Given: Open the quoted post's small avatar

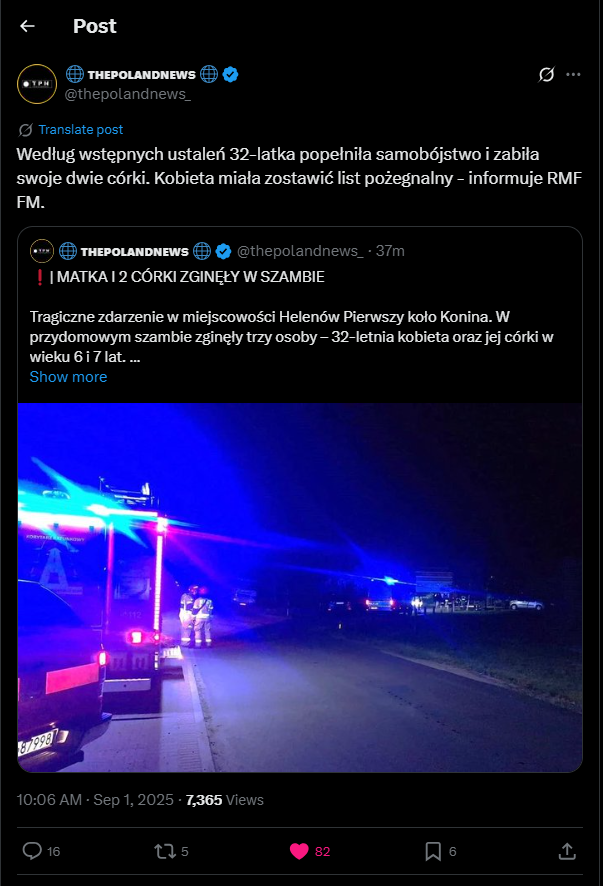Looking at the screenshot, I should click(x=42, y=251).
